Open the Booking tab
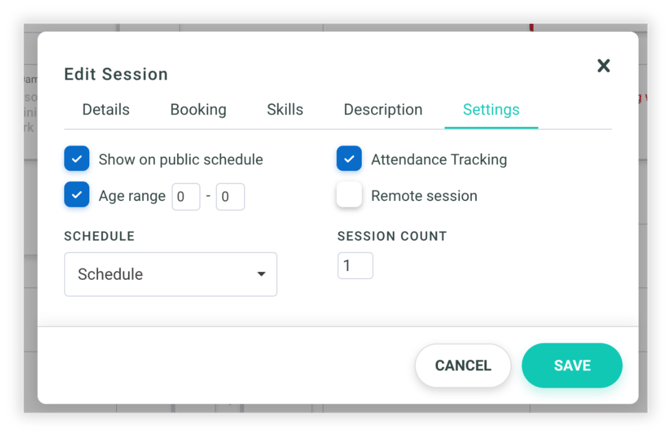Image resolution: width=670 pixels, height=438 pixels. (x=198, y=110)
